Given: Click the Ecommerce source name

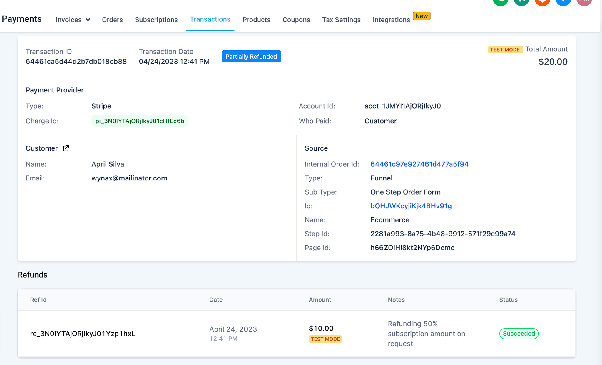Looking at the screenshot, I should pyautogui.click(x=390, y=220).
